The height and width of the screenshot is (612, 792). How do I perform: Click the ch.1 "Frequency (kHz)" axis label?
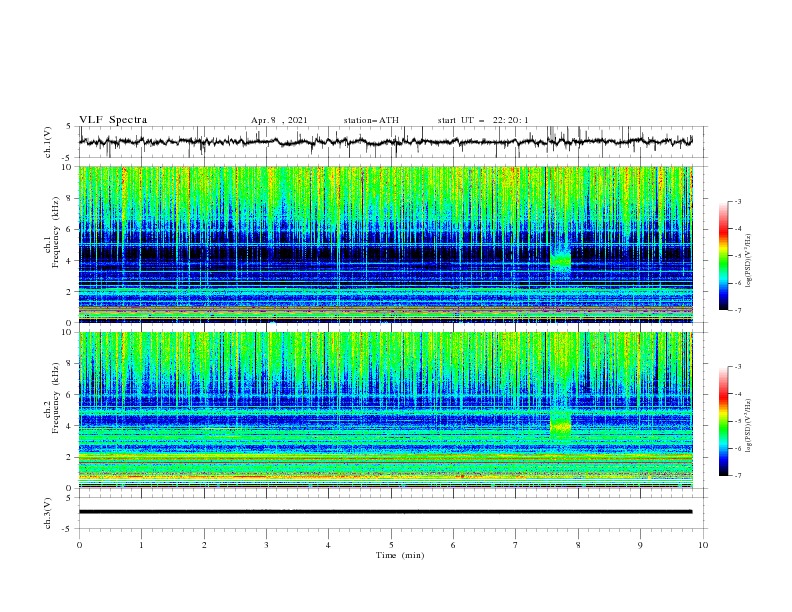tap(55, 233)
